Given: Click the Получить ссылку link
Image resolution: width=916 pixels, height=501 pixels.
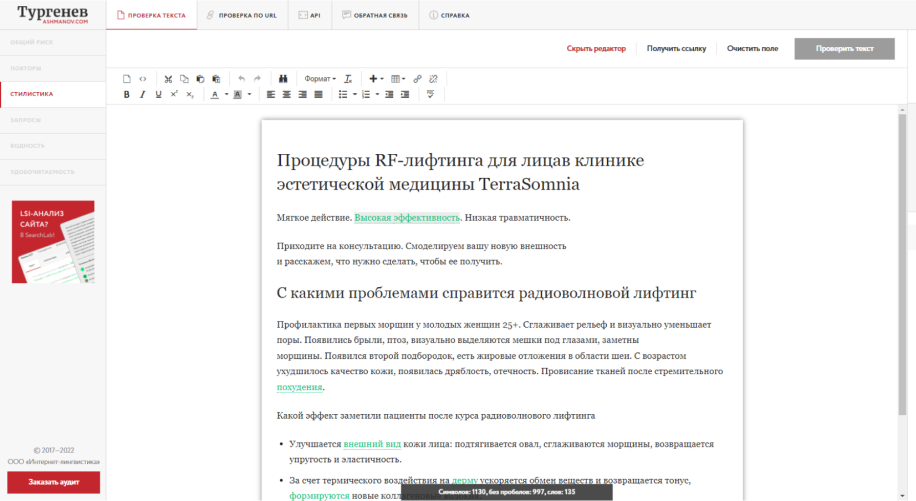Looking at the screenshot, I should (676, 48).
